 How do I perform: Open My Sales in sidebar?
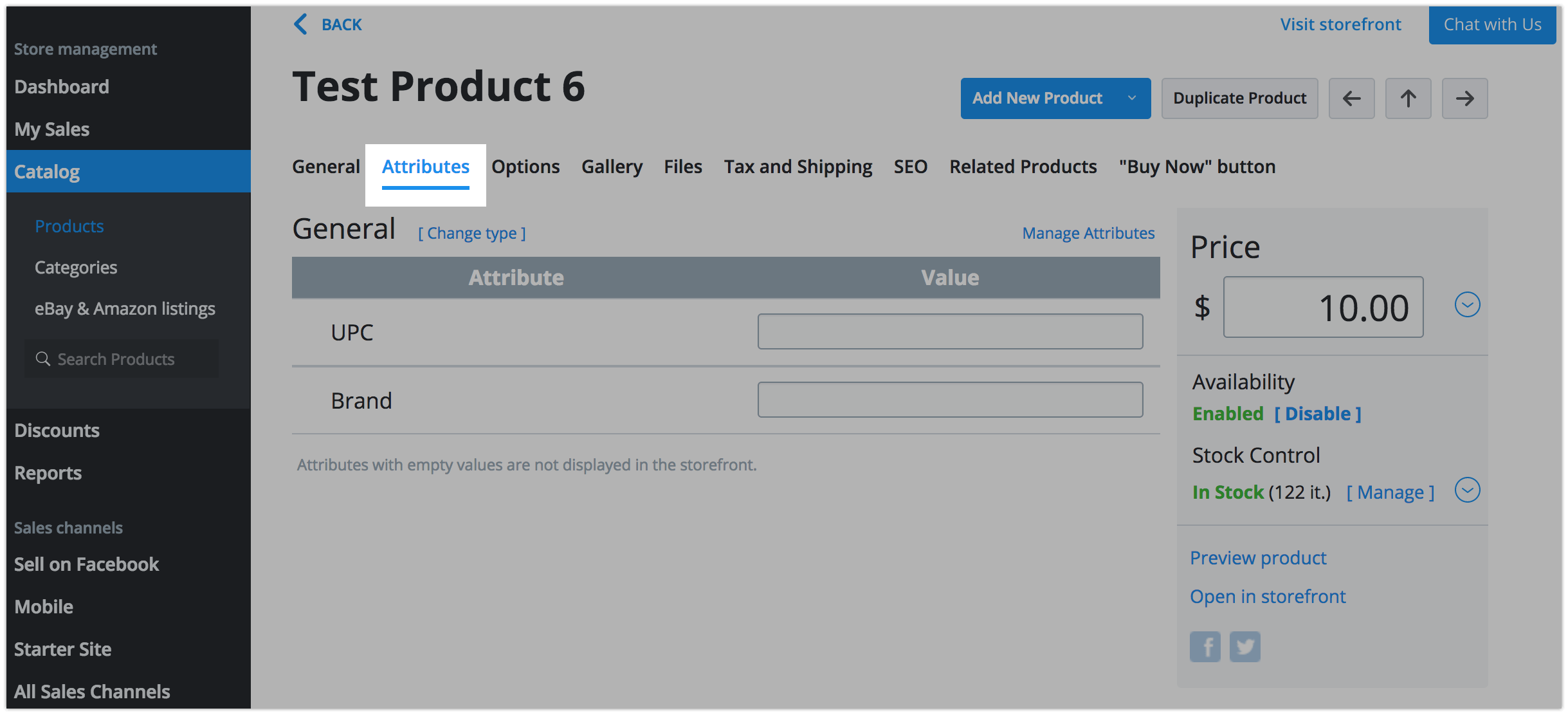(51, 129)
